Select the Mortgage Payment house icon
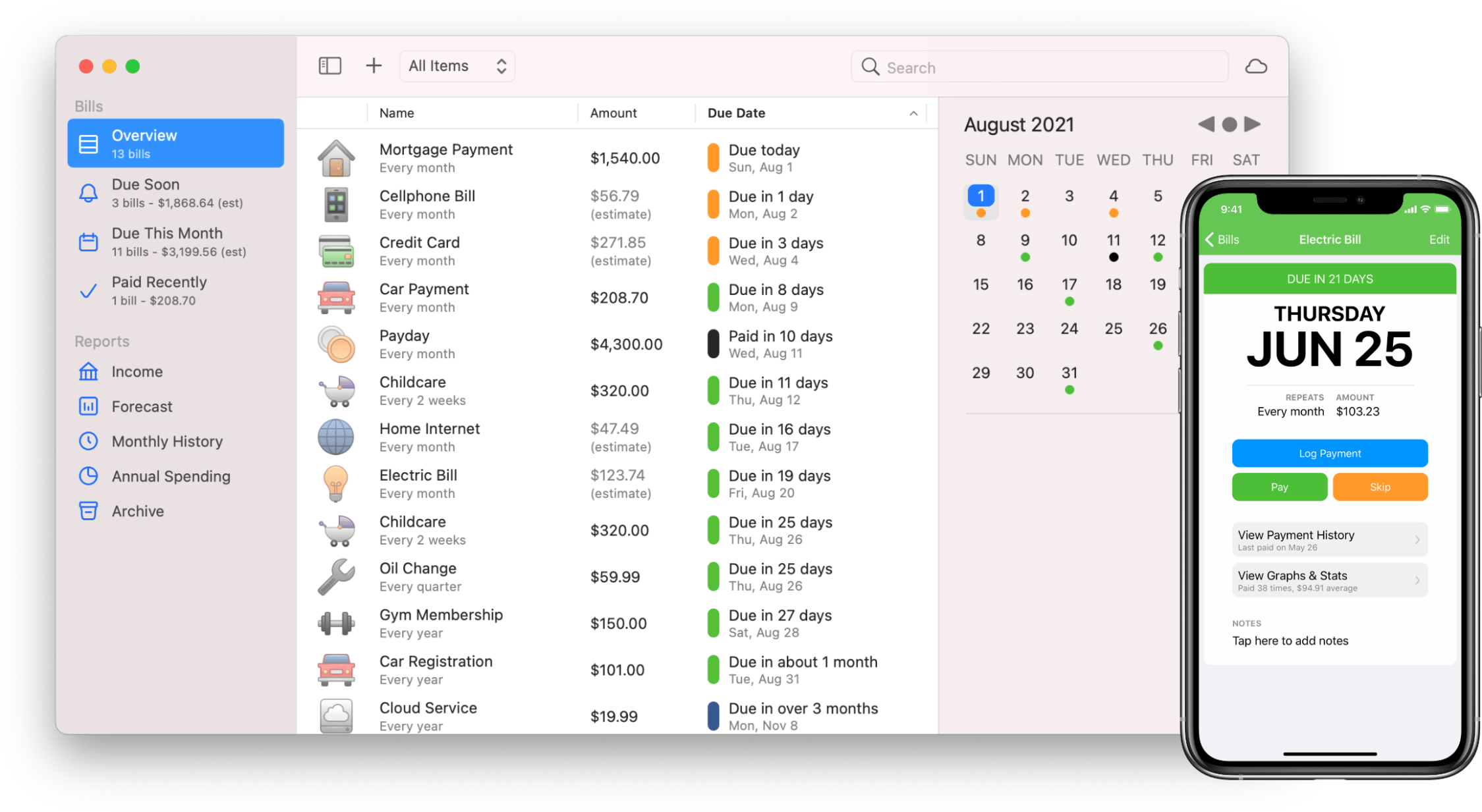The height and width of the screenshot is (812, 1482). (x=336, y=158)
